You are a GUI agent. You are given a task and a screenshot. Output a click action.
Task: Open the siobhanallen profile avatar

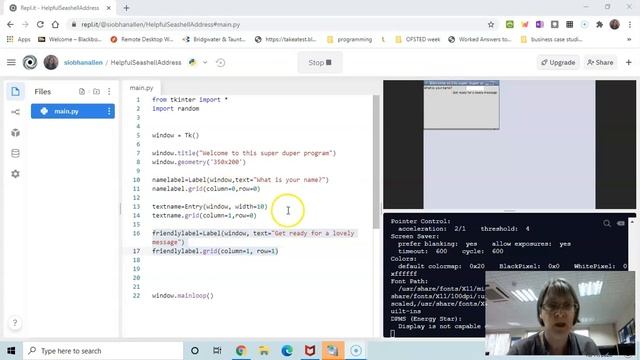click(x=51, y=62)
